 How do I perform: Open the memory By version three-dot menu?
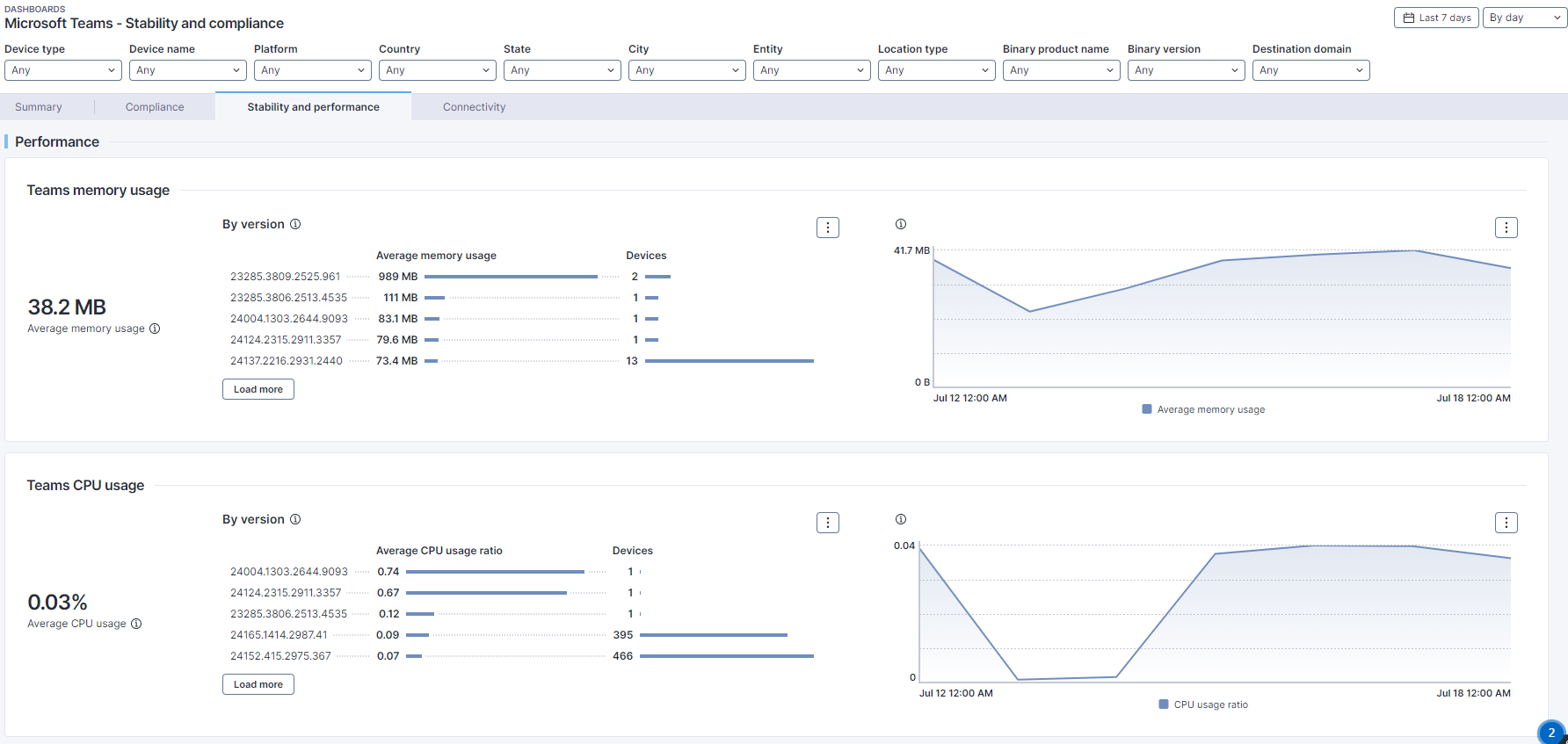pos(827,228)
